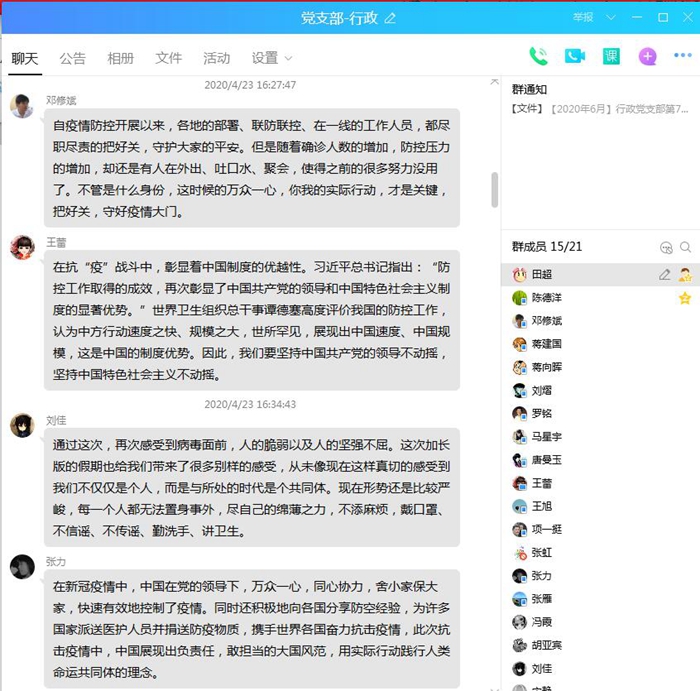Screen dimensions: 700x691
Task: Go to the 文件 tab
Action: 168,58
